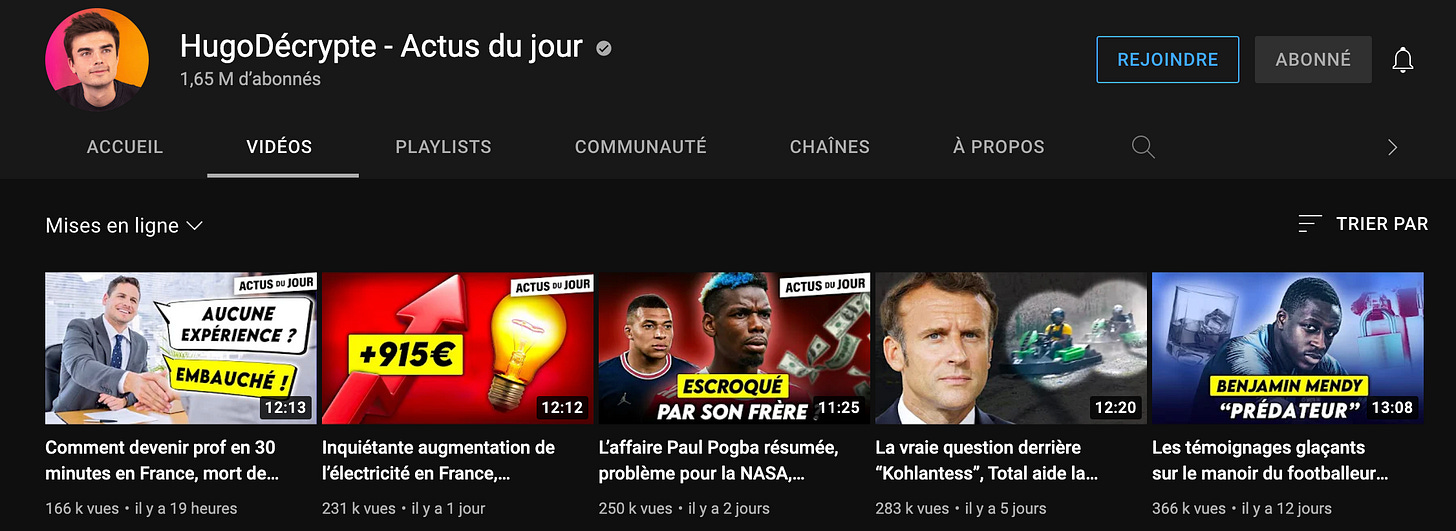The width and height of the screenshot is (1456, 531).
Task: Open the Benjamin Mendy Prédateur thumbnail
Action: pos(1287,348)
